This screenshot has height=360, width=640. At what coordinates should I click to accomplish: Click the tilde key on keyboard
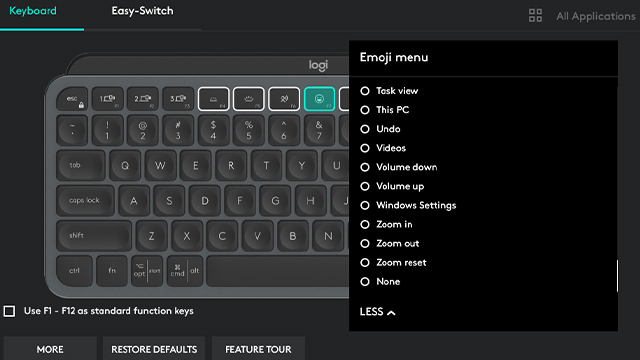[72, 130]
